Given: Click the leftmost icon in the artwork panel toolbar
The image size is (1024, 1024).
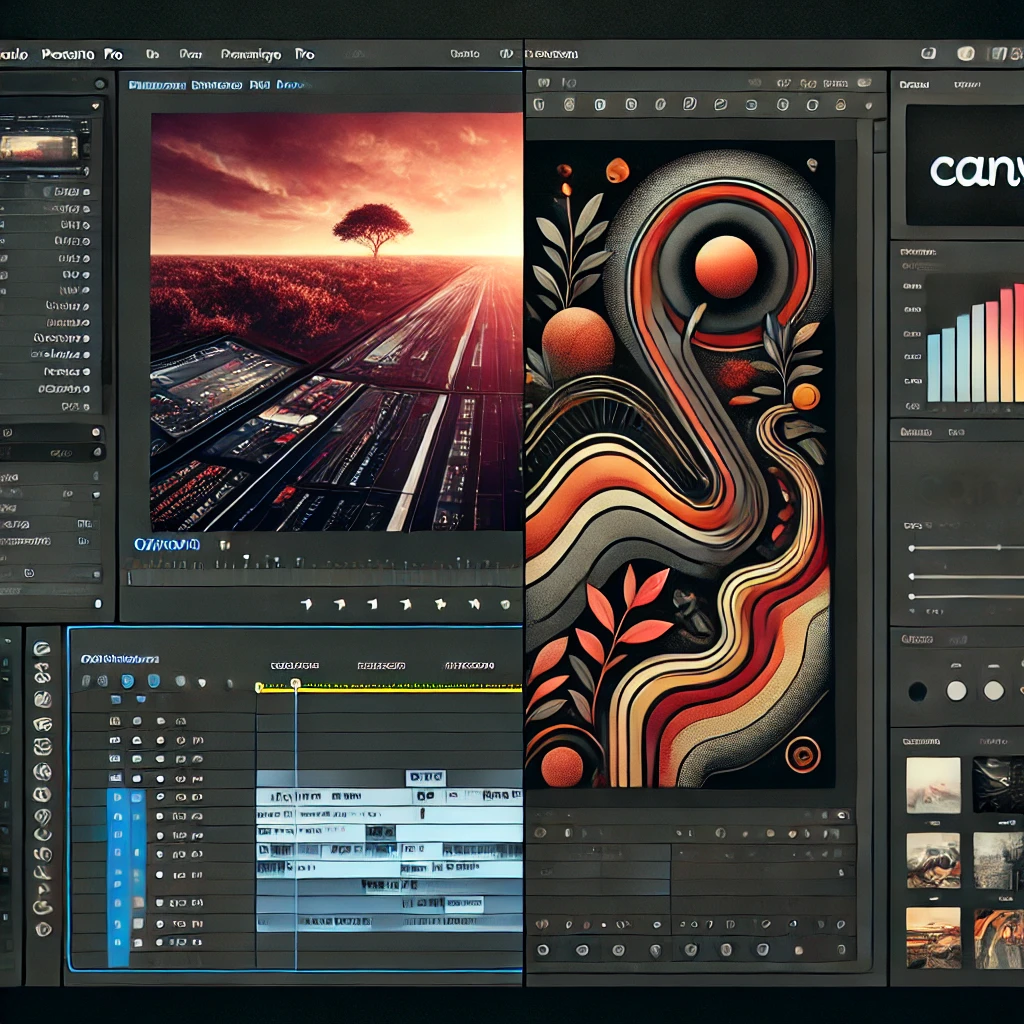Looking at the screenshot, I should click(x=539, y=104).
